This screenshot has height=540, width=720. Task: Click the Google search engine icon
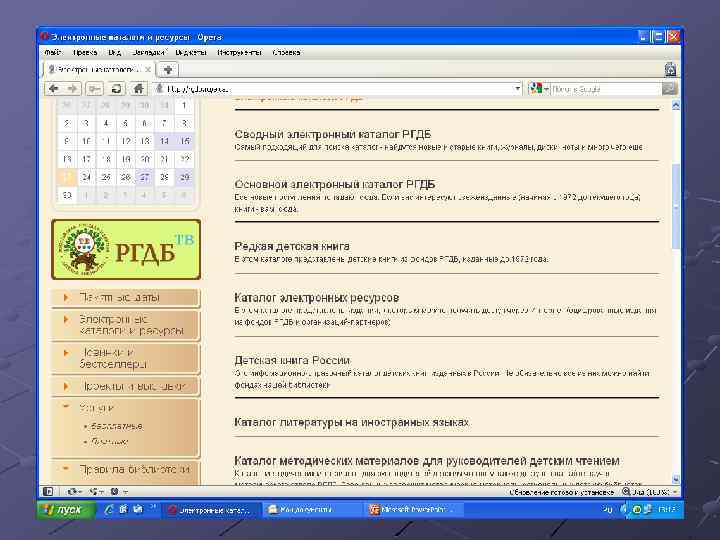535,88
